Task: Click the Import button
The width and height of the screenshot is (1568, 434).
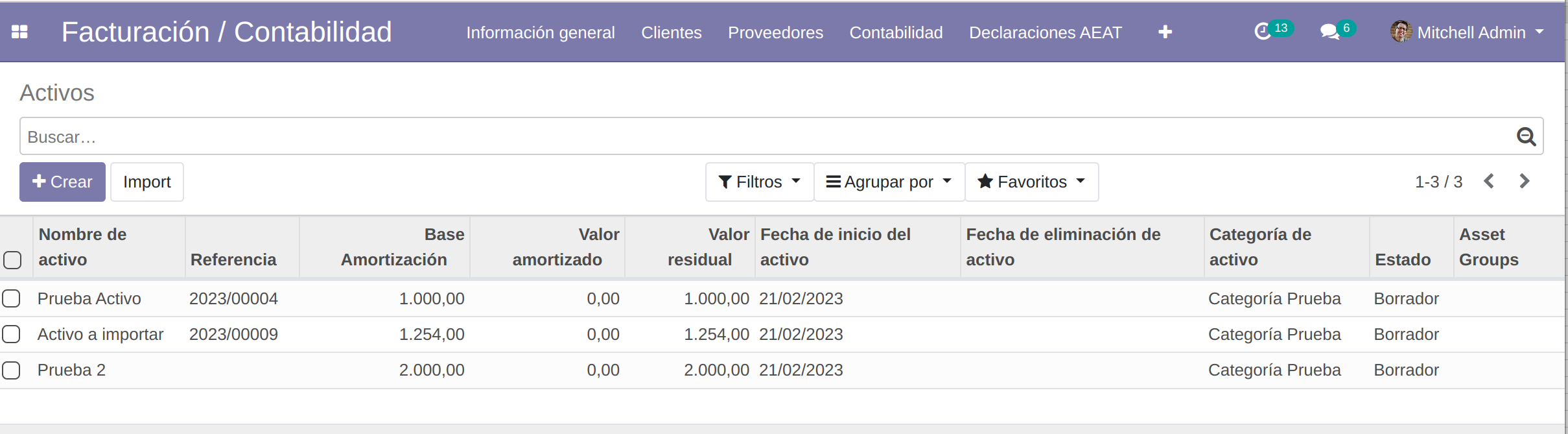Action: coord(146,182)
